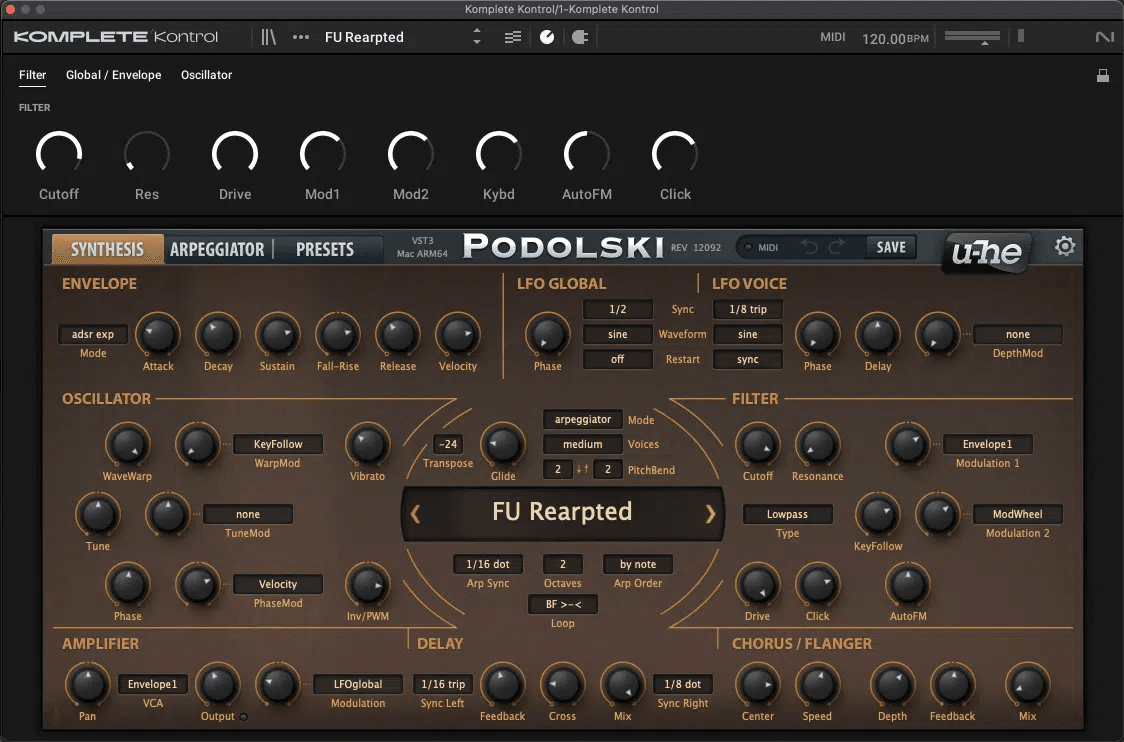The width and height of the screenshot is (1124, 742).
Task: Open Modulation 1 dropdown Envelope1
Action: (987, 444)
